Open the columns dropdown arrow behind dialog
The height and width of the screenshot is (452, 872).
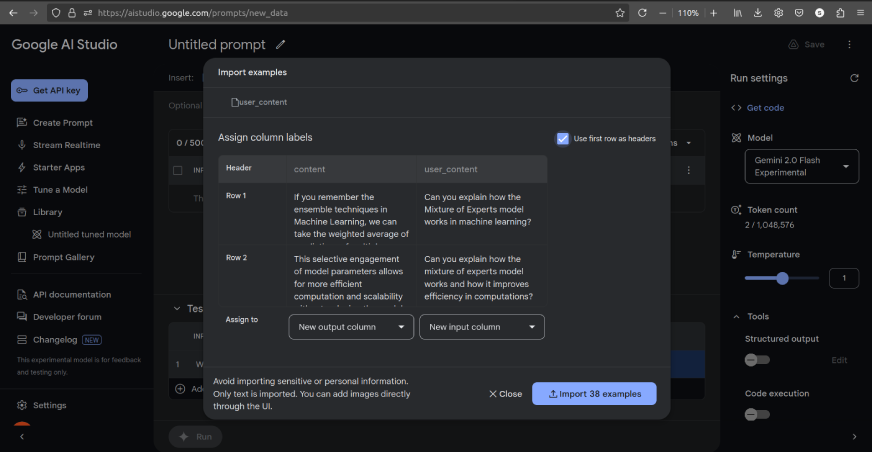click(x=688, y=143)
